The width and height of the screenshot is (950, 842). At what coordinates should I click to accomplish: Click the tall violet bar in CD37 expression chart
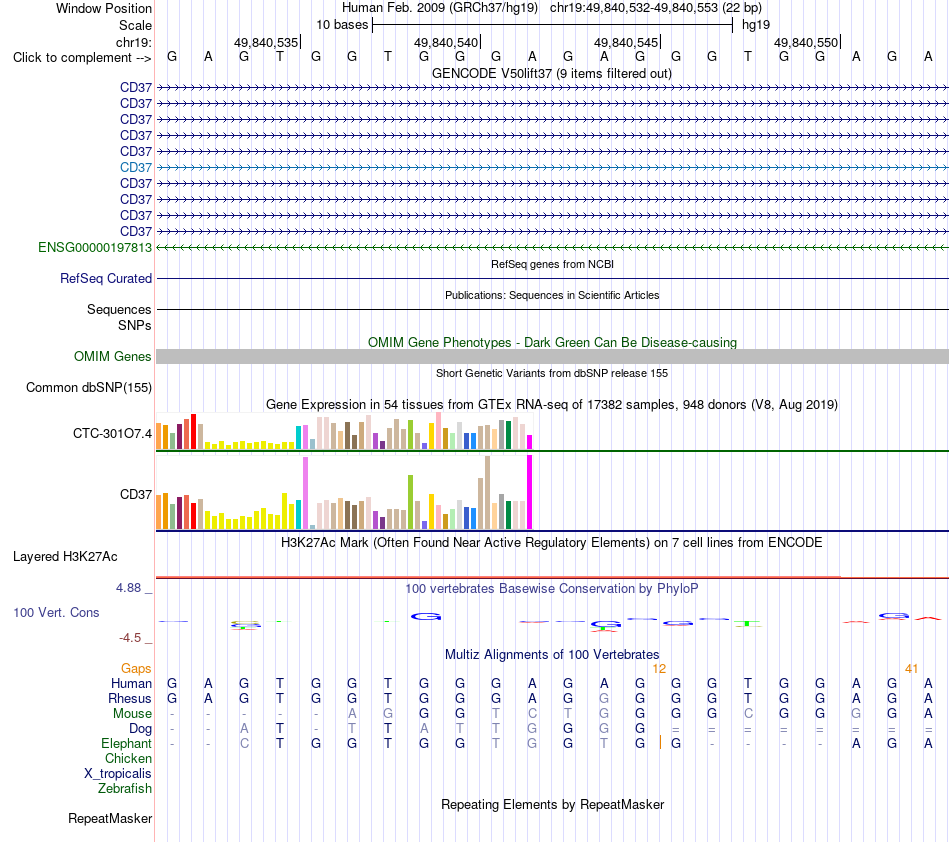pos(305,493)
